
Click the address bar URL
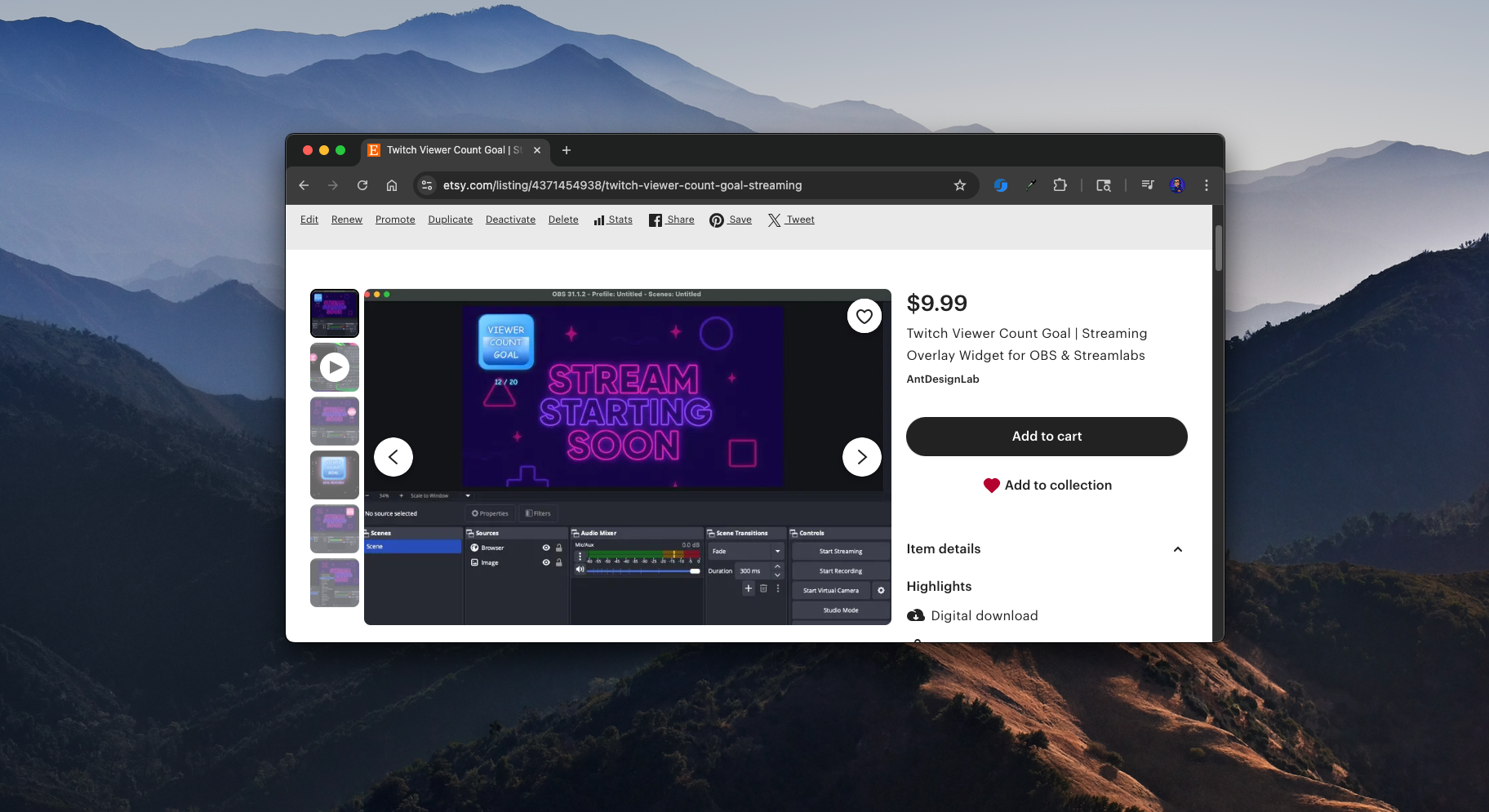(x=622, y=185)
